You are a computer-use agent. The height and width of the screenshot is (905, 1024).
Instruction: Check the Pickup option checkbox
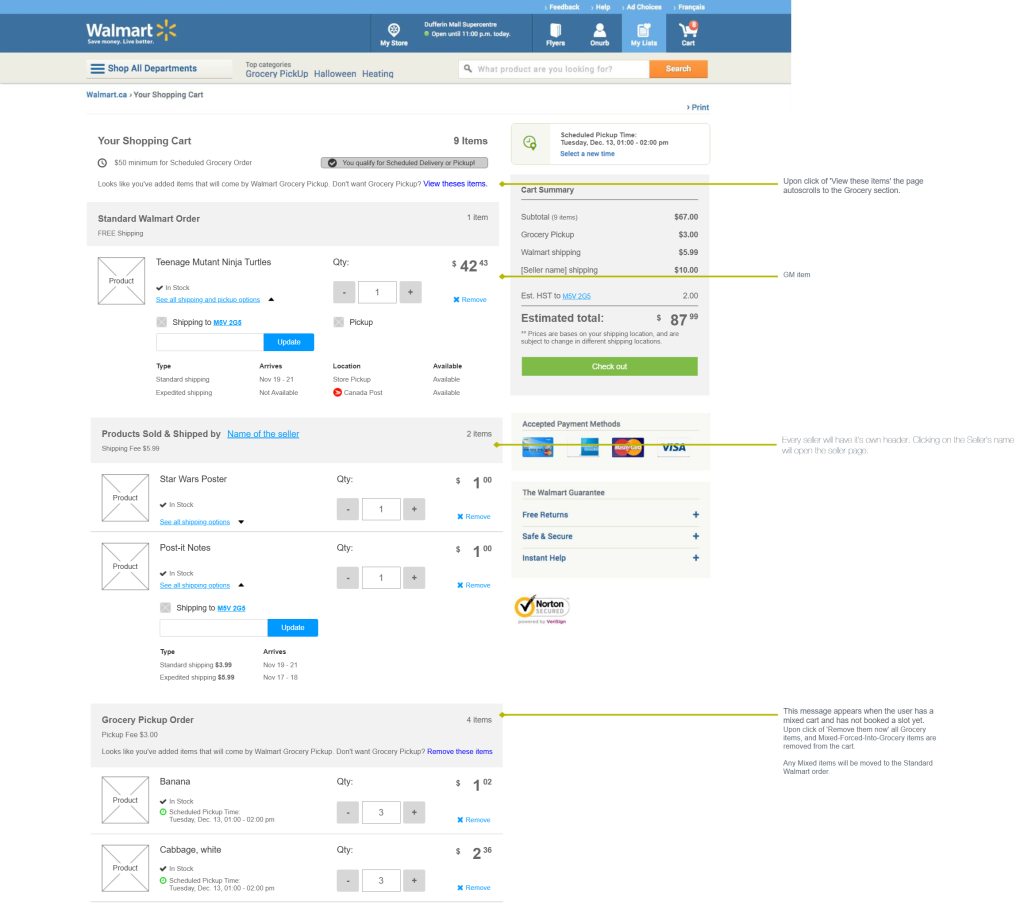click(338, 322)
